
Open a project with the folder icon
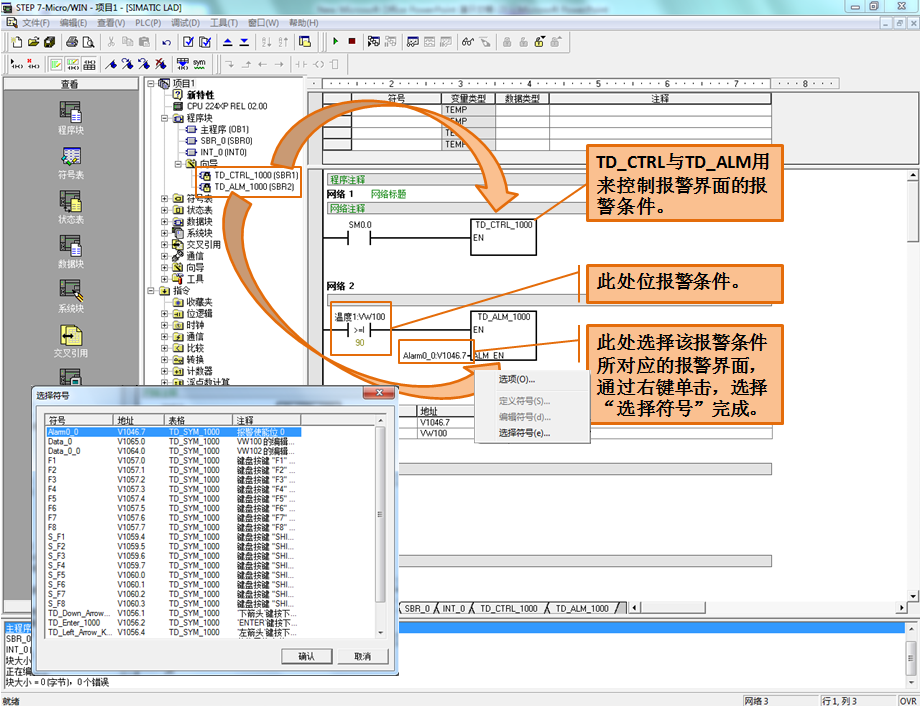click(x=33, y=42)
